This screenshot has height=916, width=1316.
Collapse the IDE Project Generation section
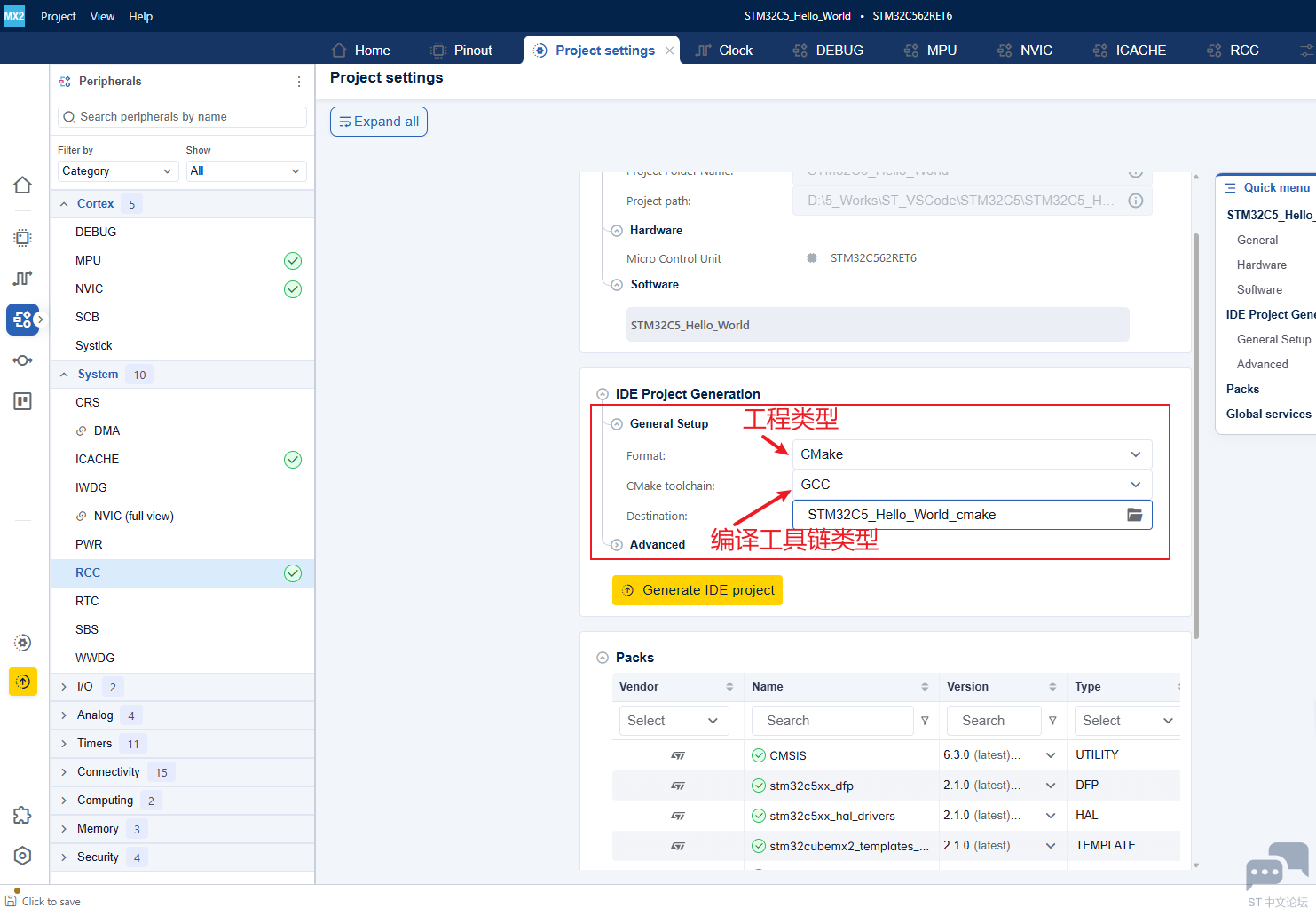[603, 394]
